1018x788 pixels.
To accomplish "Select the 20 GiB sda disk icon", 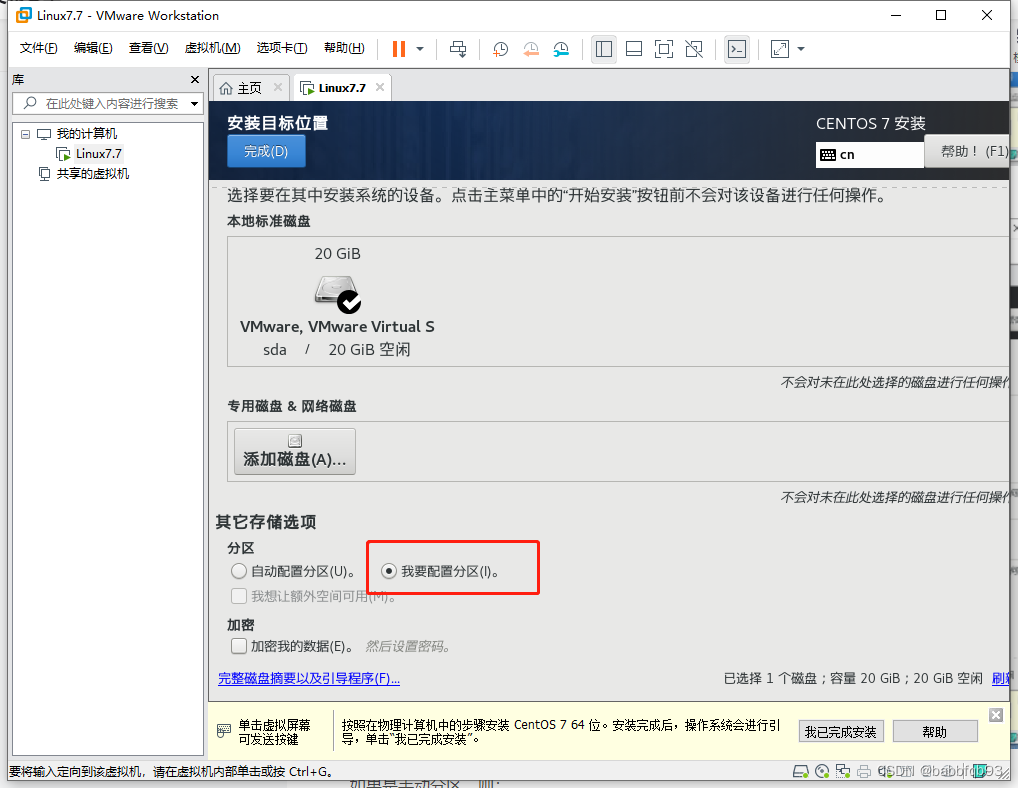I will (x=338, y=295).
